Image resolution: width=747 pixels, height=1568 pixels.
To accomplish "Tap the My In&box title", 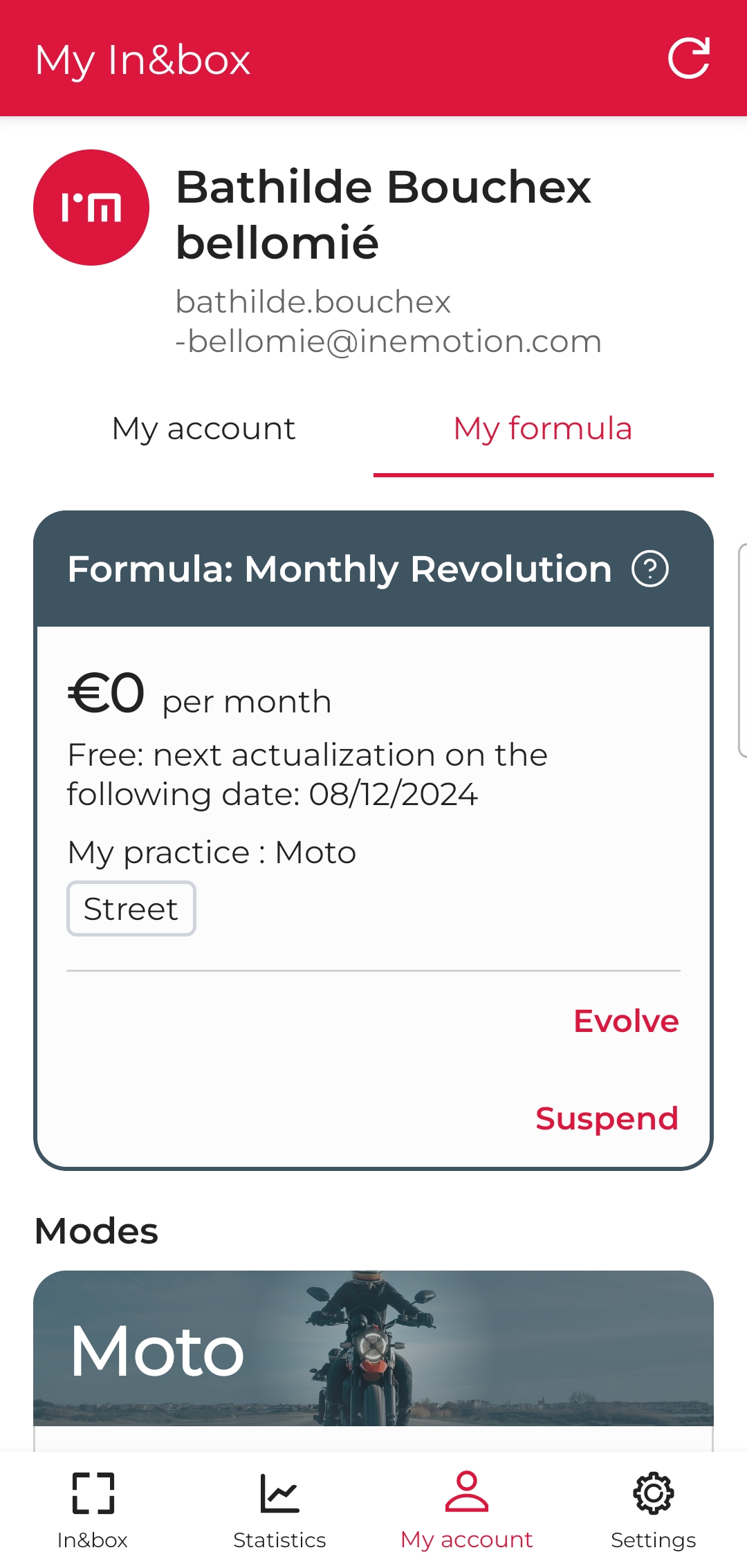I will pyautogui.click(x=142, y=60).
